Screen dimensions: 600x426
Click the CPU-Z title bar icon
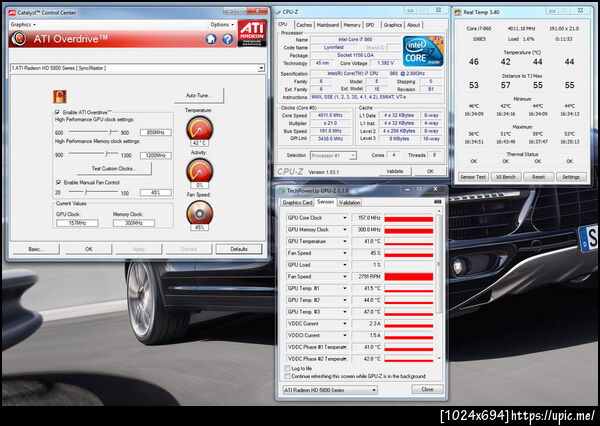coord(278,12)
